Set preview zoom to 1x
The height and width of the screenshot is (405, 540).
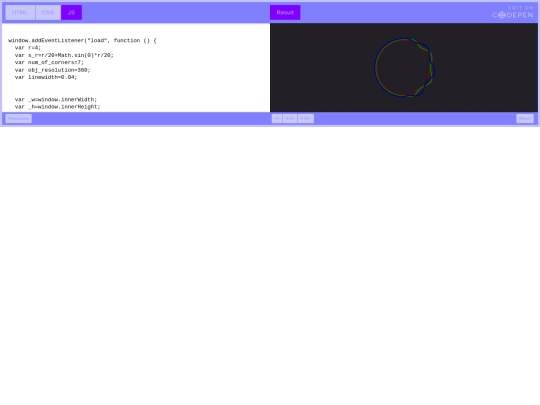tap(277, 118)
